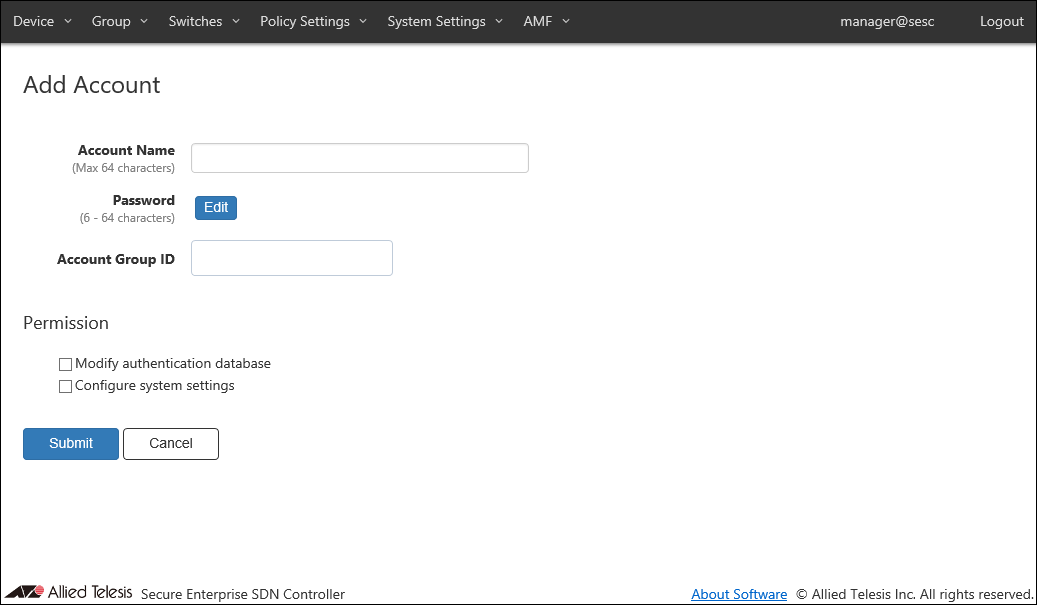The width and height of the screenshot is (1037, 605).
Task: Click the Allied Telesis logo in footer
Action: (69, 592)
